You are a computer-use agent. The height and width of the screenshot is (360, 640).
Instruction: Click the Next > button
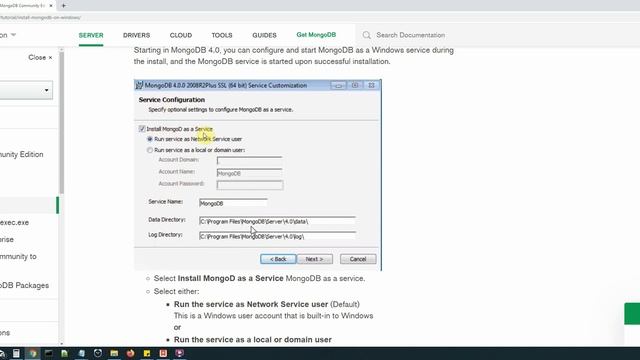(315, 259)
